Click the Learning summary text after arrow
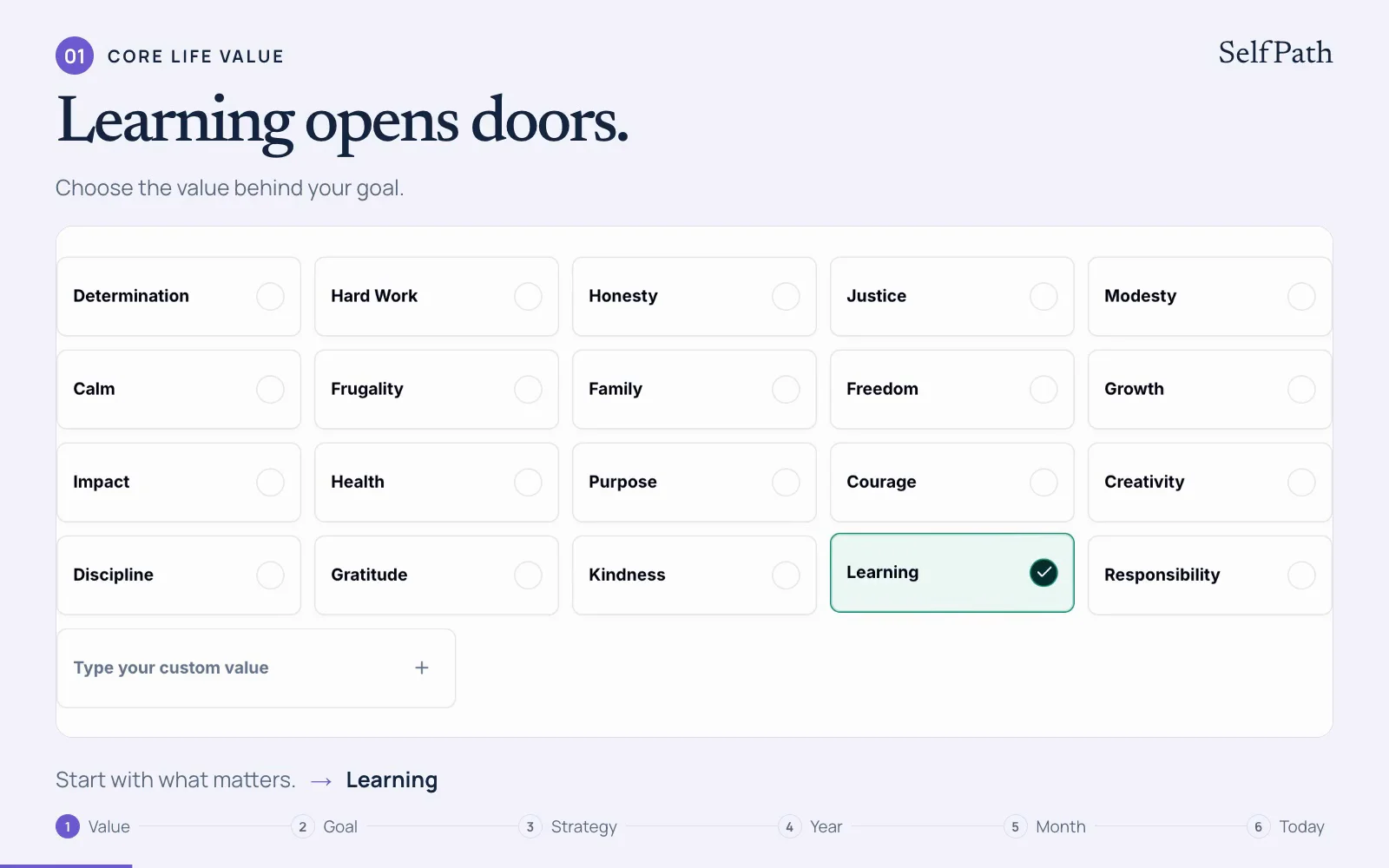The width and height of the screenshot is (1389, 868). tap(392, 779)
